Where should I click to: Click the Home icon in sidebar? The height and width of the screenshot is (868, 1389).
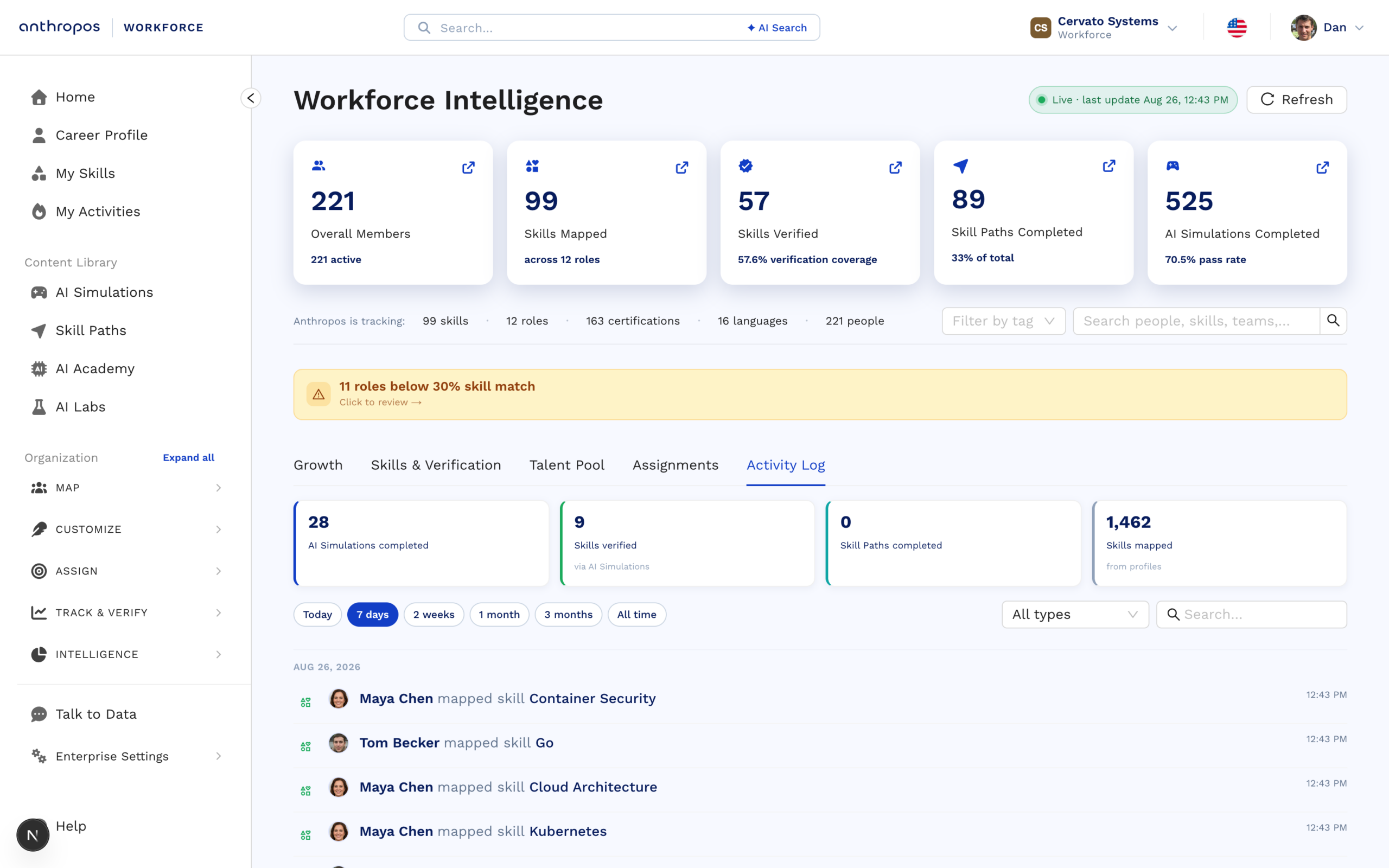39,97
